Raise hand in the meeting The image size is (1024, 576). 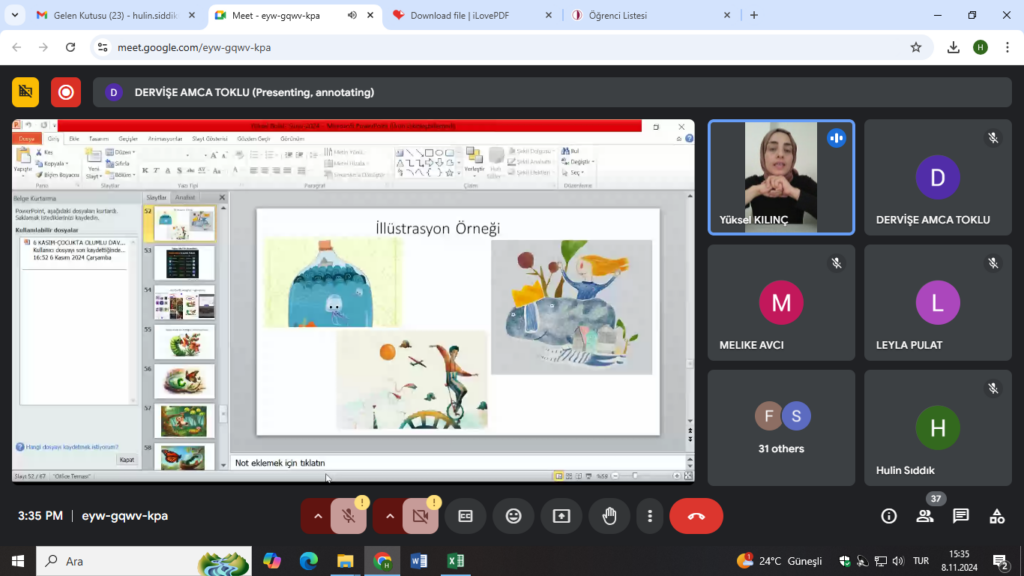pos(609,516)
